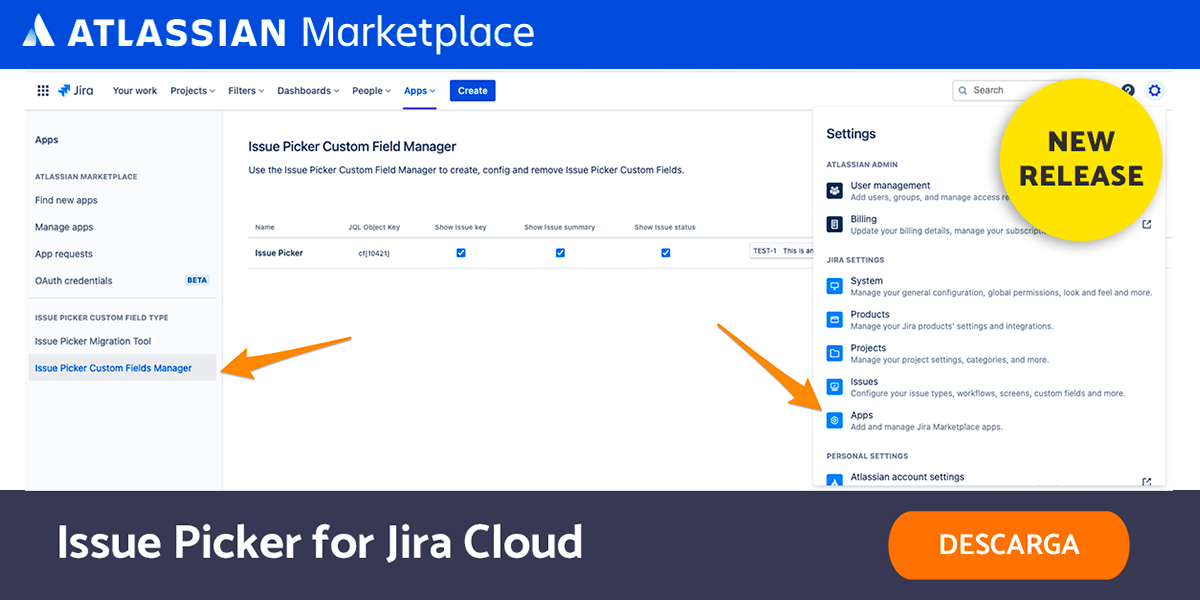1200x600 pixels.
Task: Click the JQL Object Key column header
Action: point(374,227)
